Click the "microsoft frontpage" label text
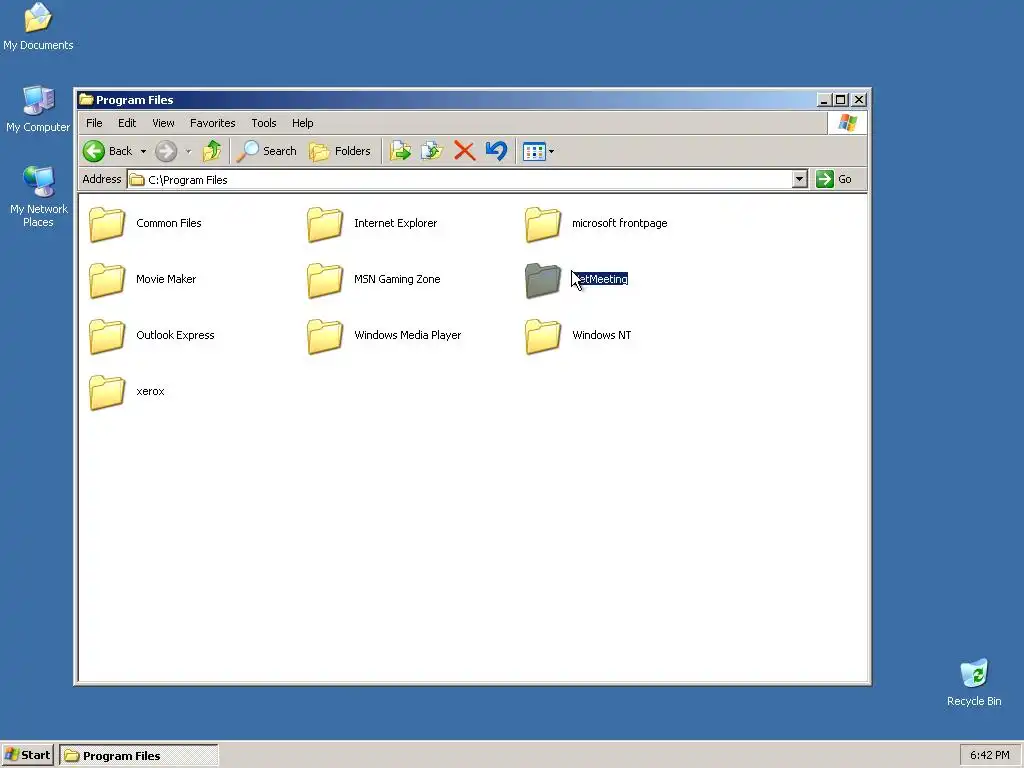Viewport: 1024px width, 768px height. coord(620,223)
